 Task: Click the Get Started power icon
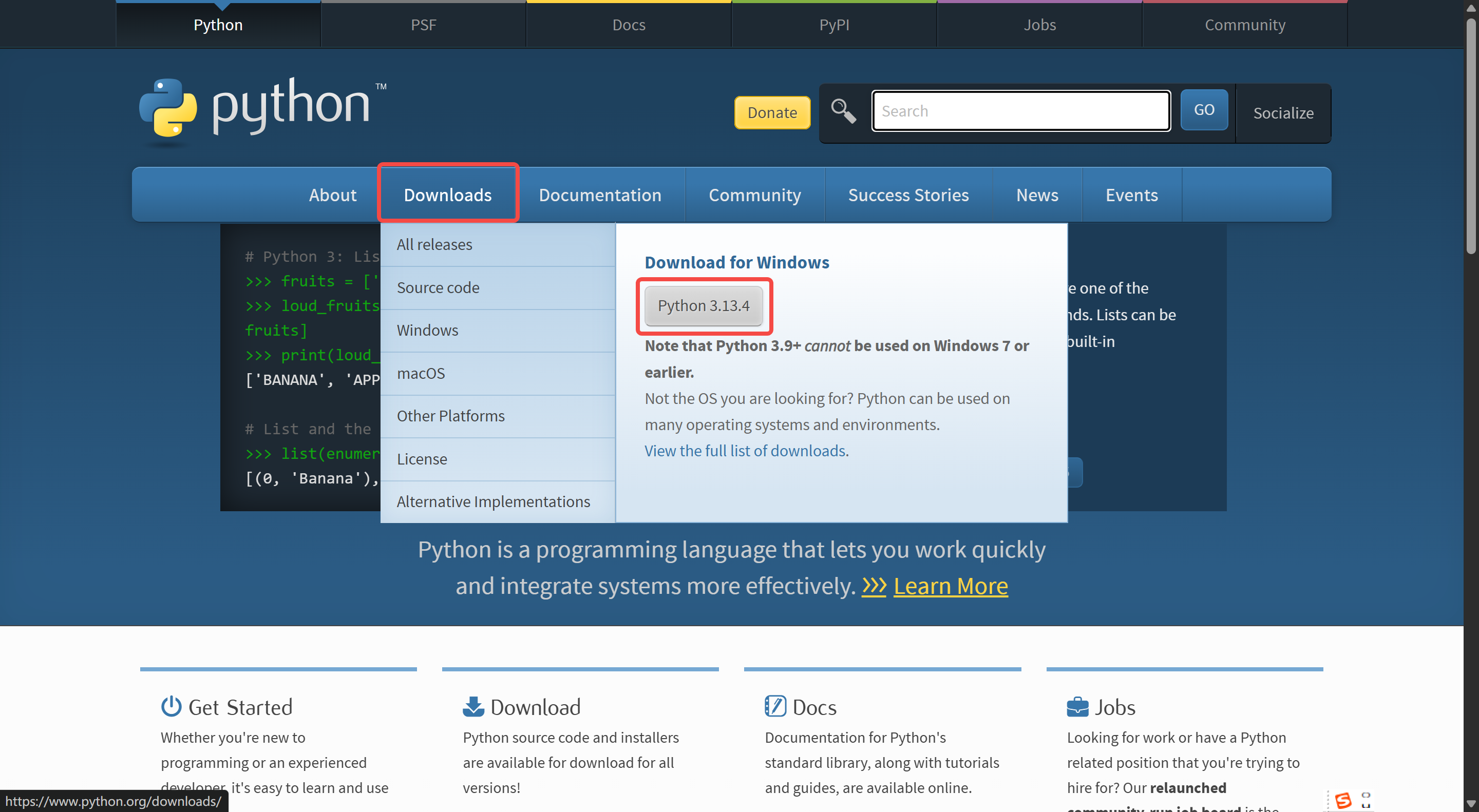coord(171,706)
